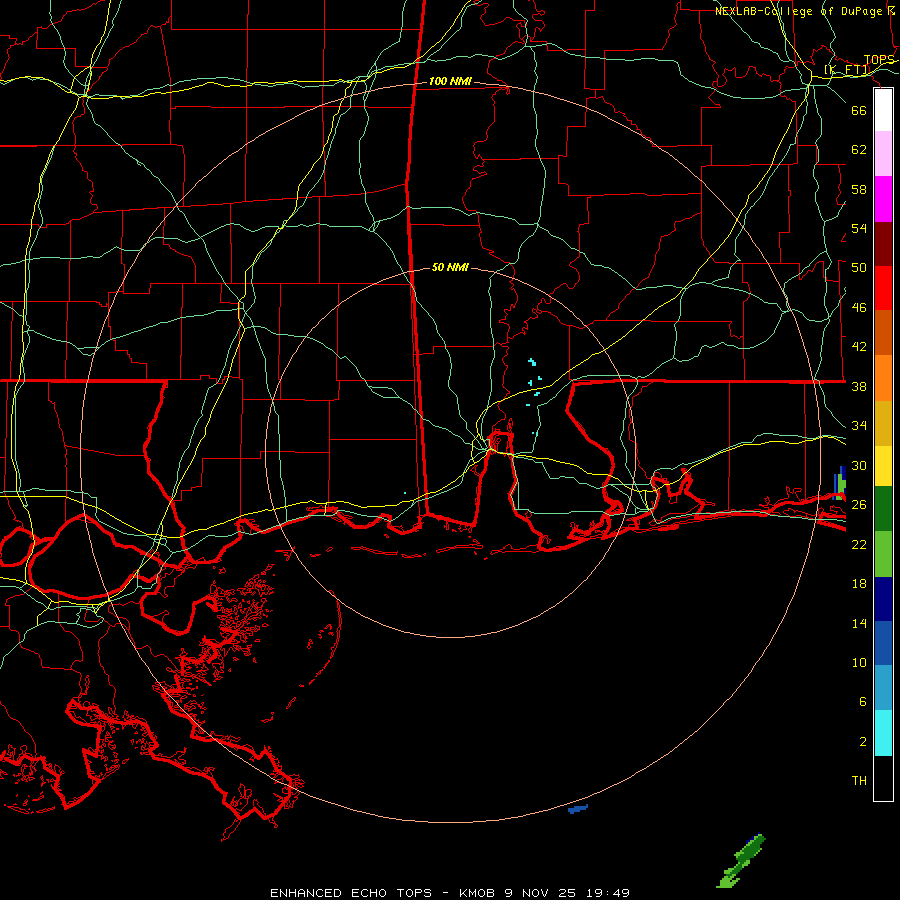This screenshot has width=900, height=900.
Task: Click the '6' legend value
Action: [862, 702]
